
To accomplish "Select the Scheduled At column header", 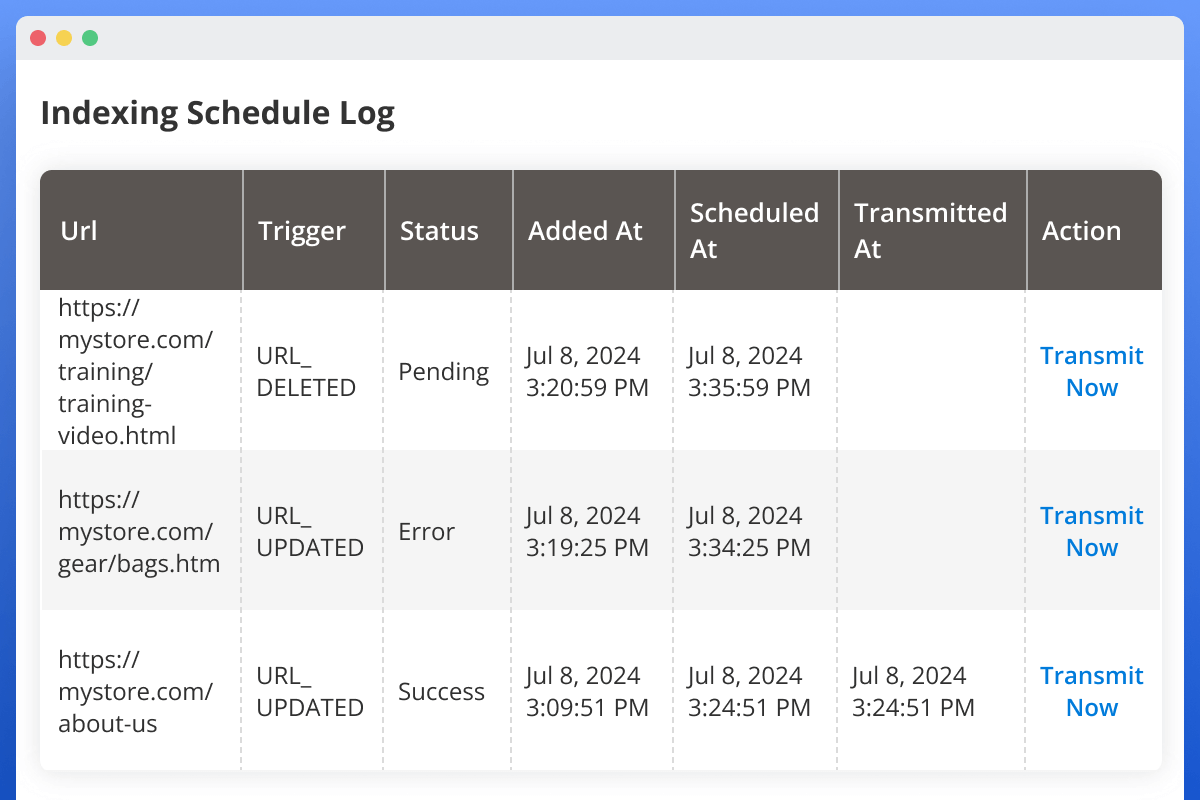I will [x=755, y=230].
